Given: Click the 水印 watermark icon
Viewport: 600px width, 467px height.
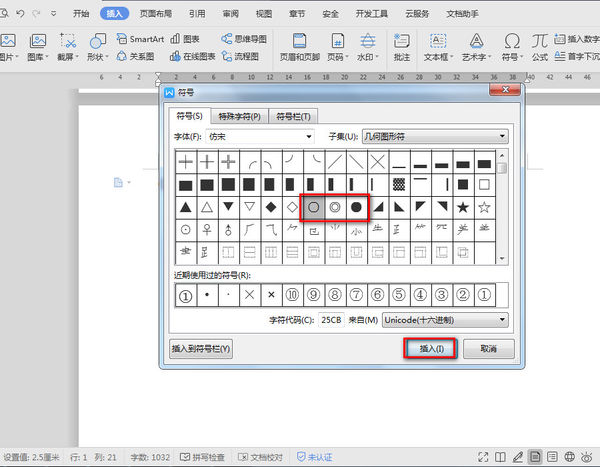Looking at the screenshot, I should pos(368,47).
